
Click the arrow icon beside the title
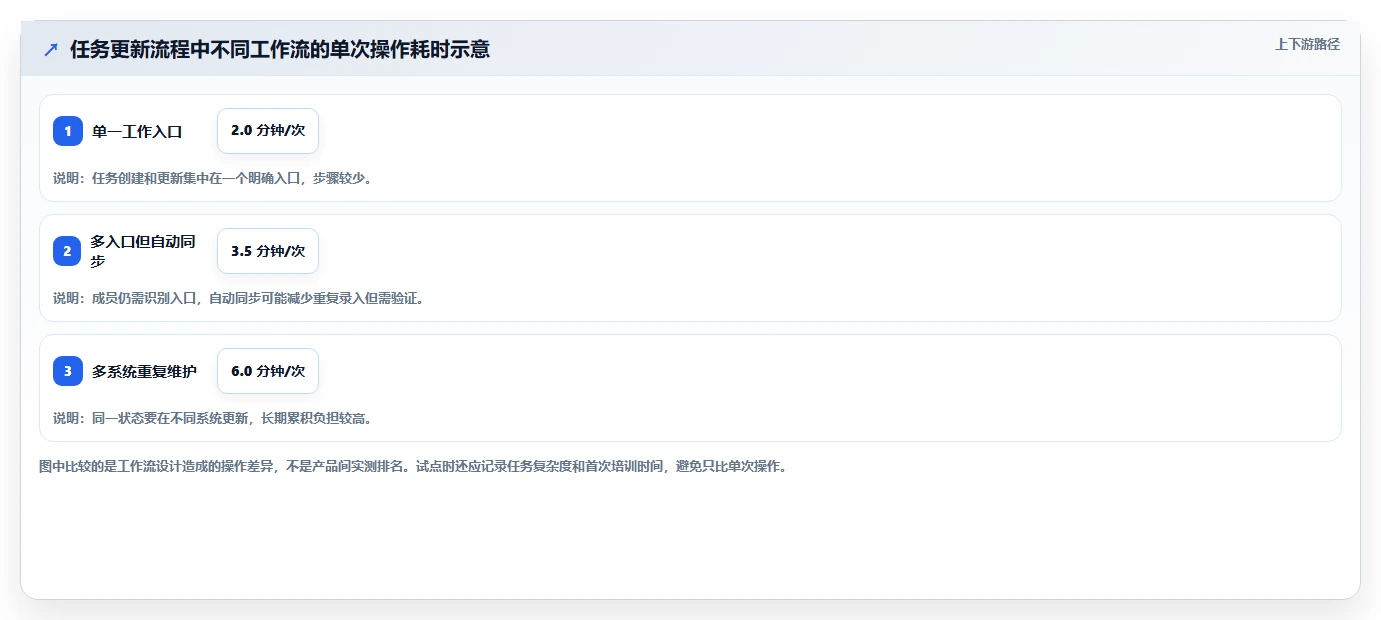click(x=51, y=49)
